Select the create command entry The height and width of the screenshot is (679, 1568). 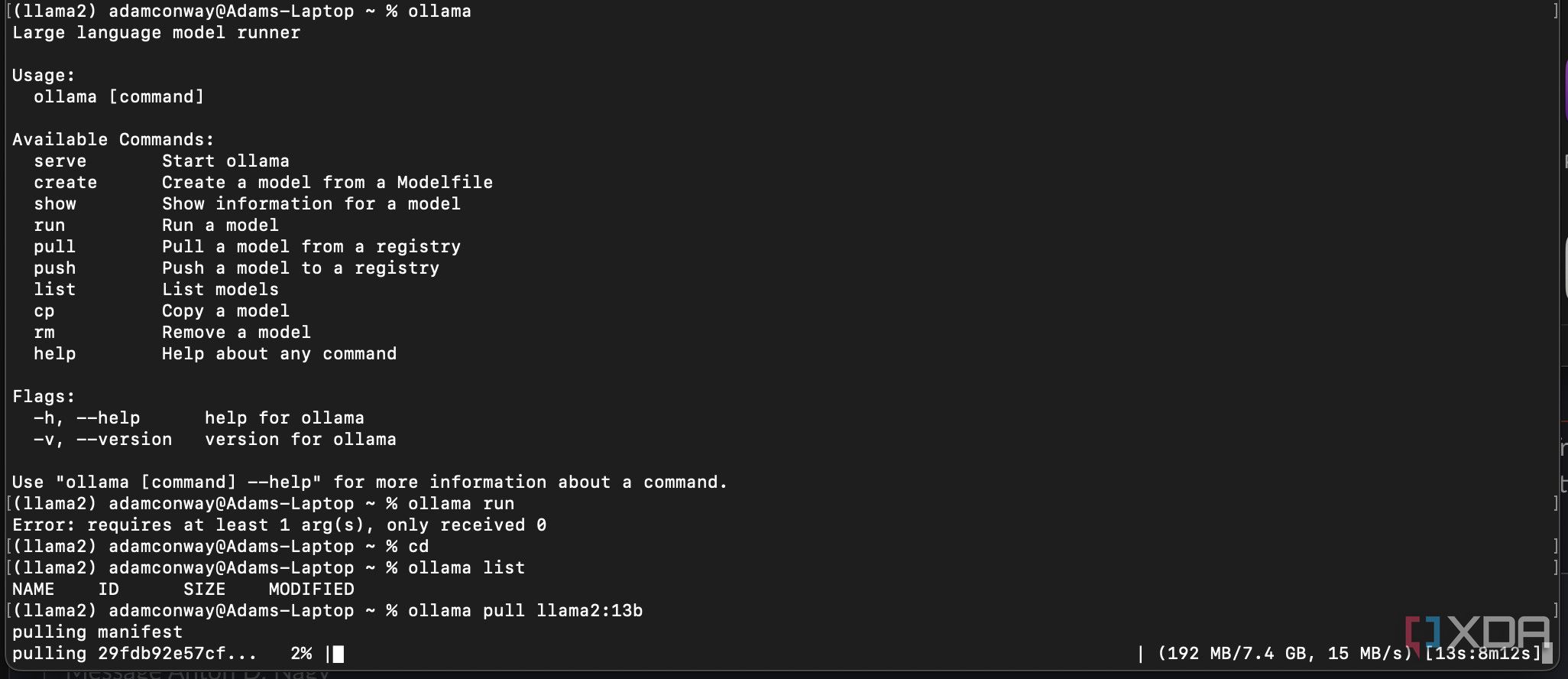click(65, 183)
